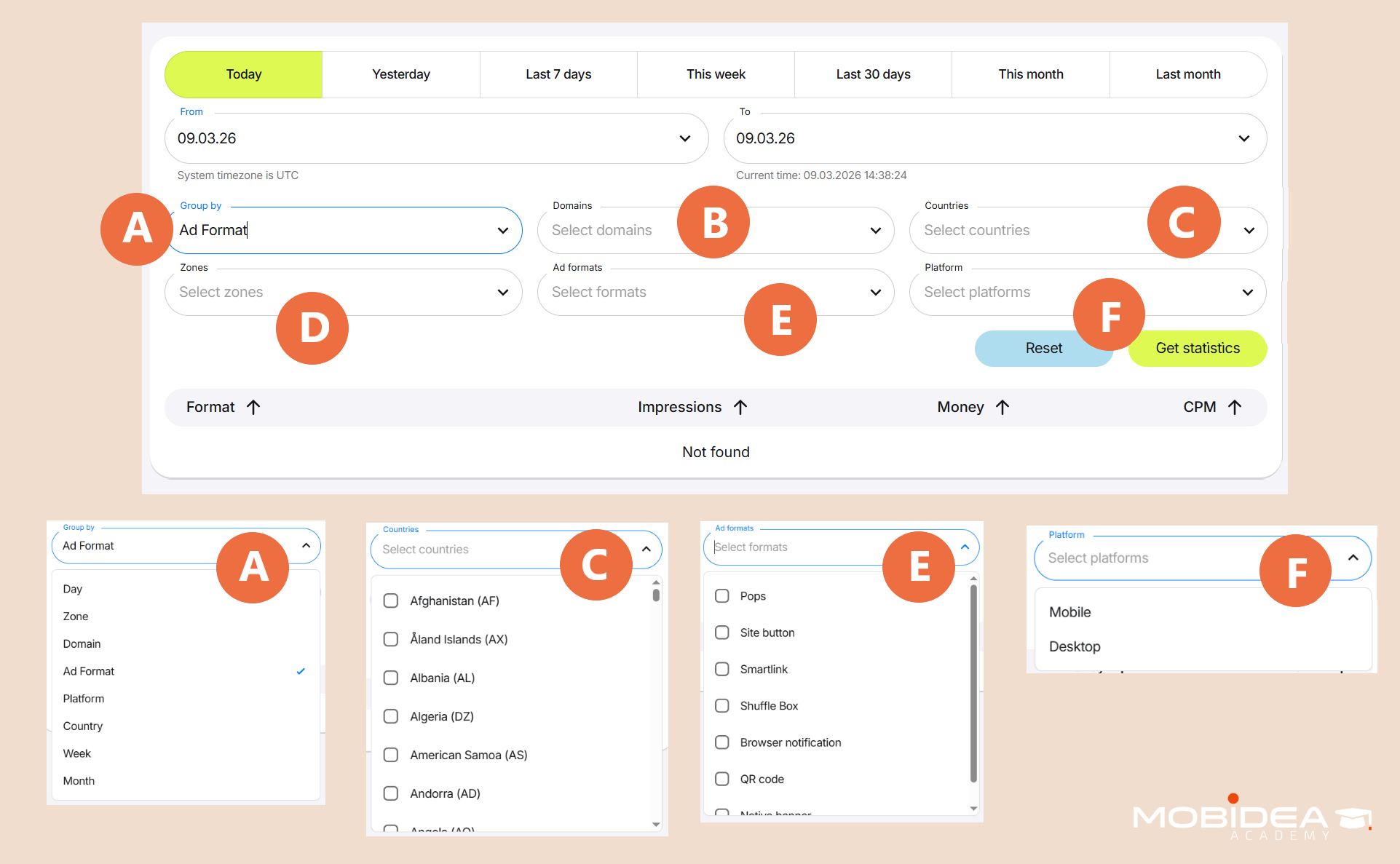Collapse the Platform list chevron
Image resolution: width=1400 pixels, height=864 pixels.
(x=1353, y=558)
